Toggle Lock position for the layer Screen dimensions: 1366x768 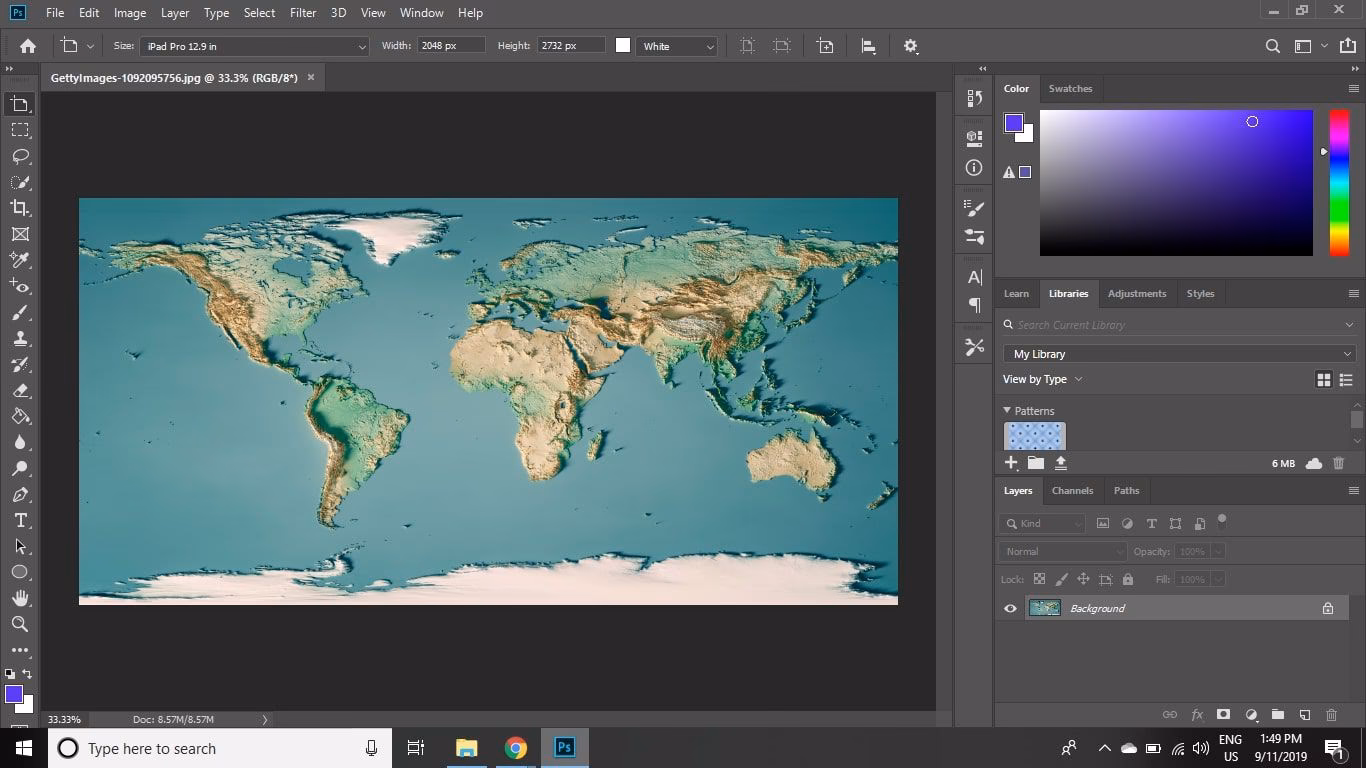click(1083, 579)
